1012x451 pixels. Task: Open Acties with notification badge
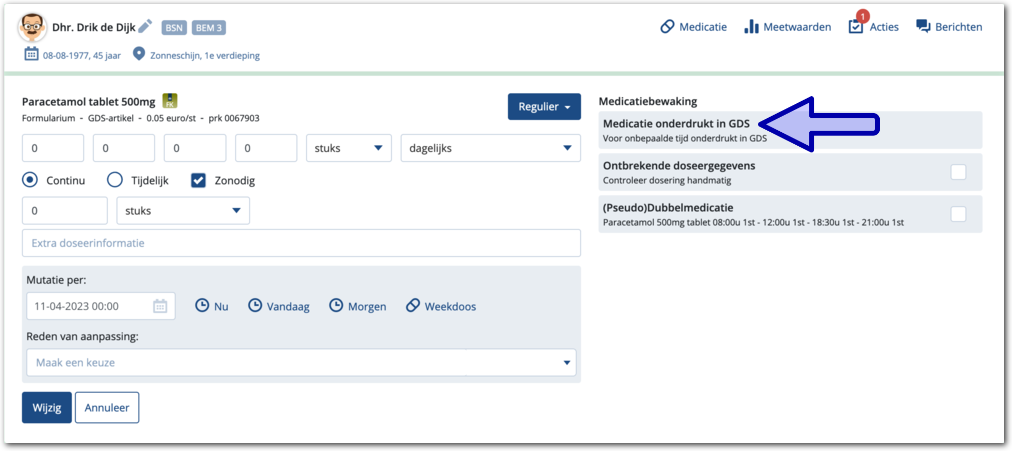856,26
